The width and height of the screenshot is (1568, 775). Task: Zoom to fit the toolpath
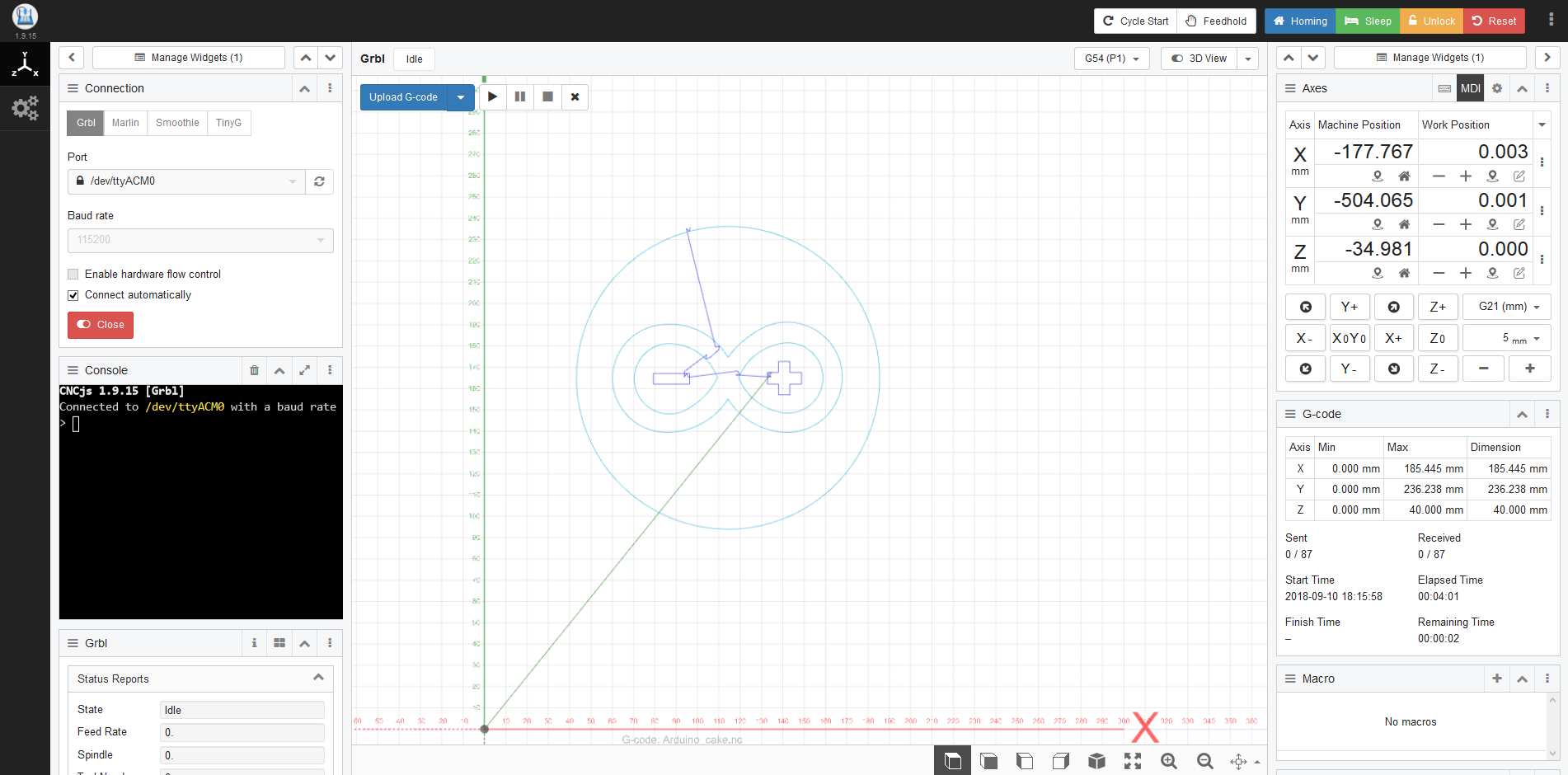pyautogui.click(x=1133, y=761)
